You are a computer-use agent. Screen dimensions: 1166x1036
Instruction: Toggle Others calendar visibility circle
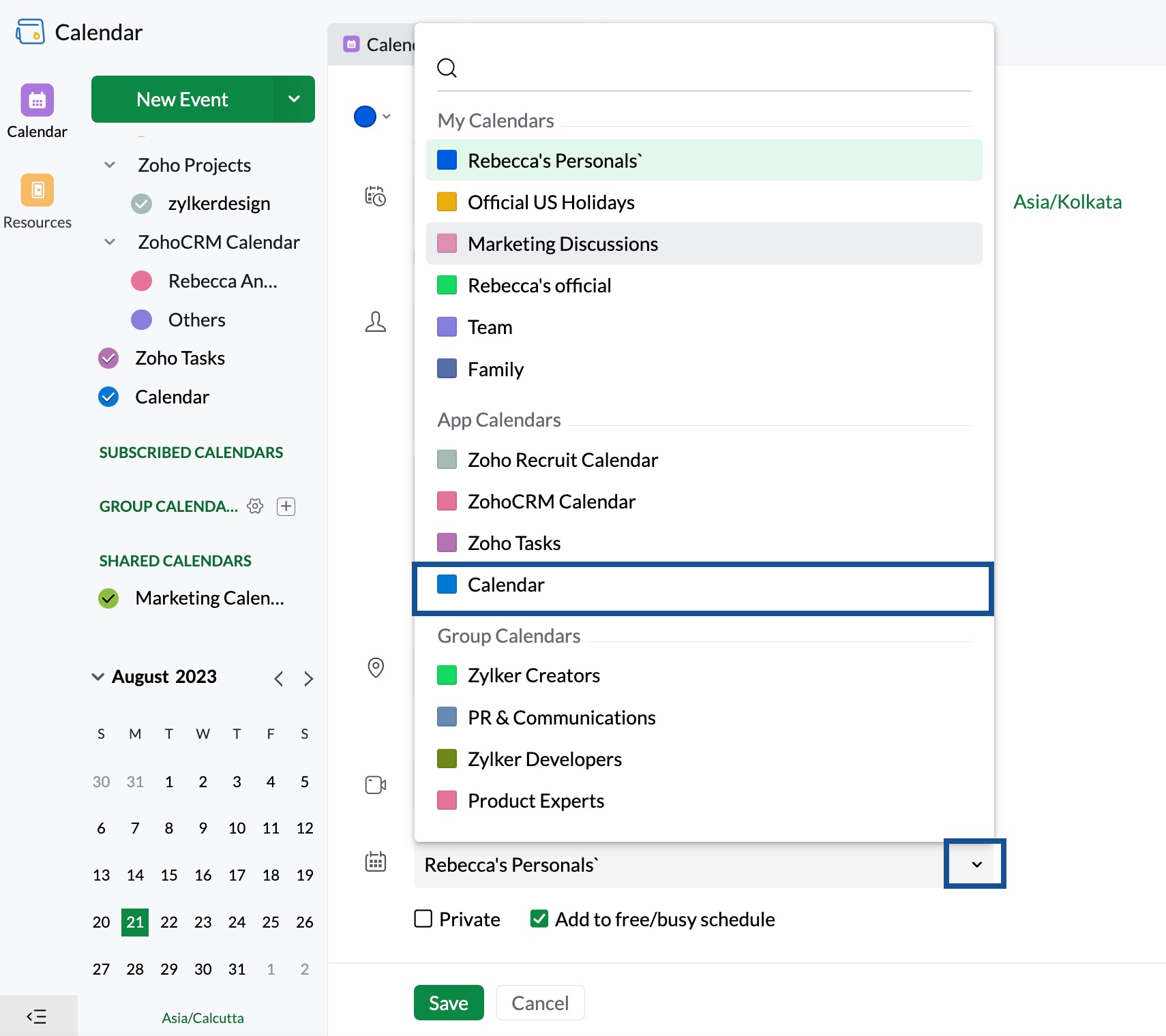(x=141, y=320)
